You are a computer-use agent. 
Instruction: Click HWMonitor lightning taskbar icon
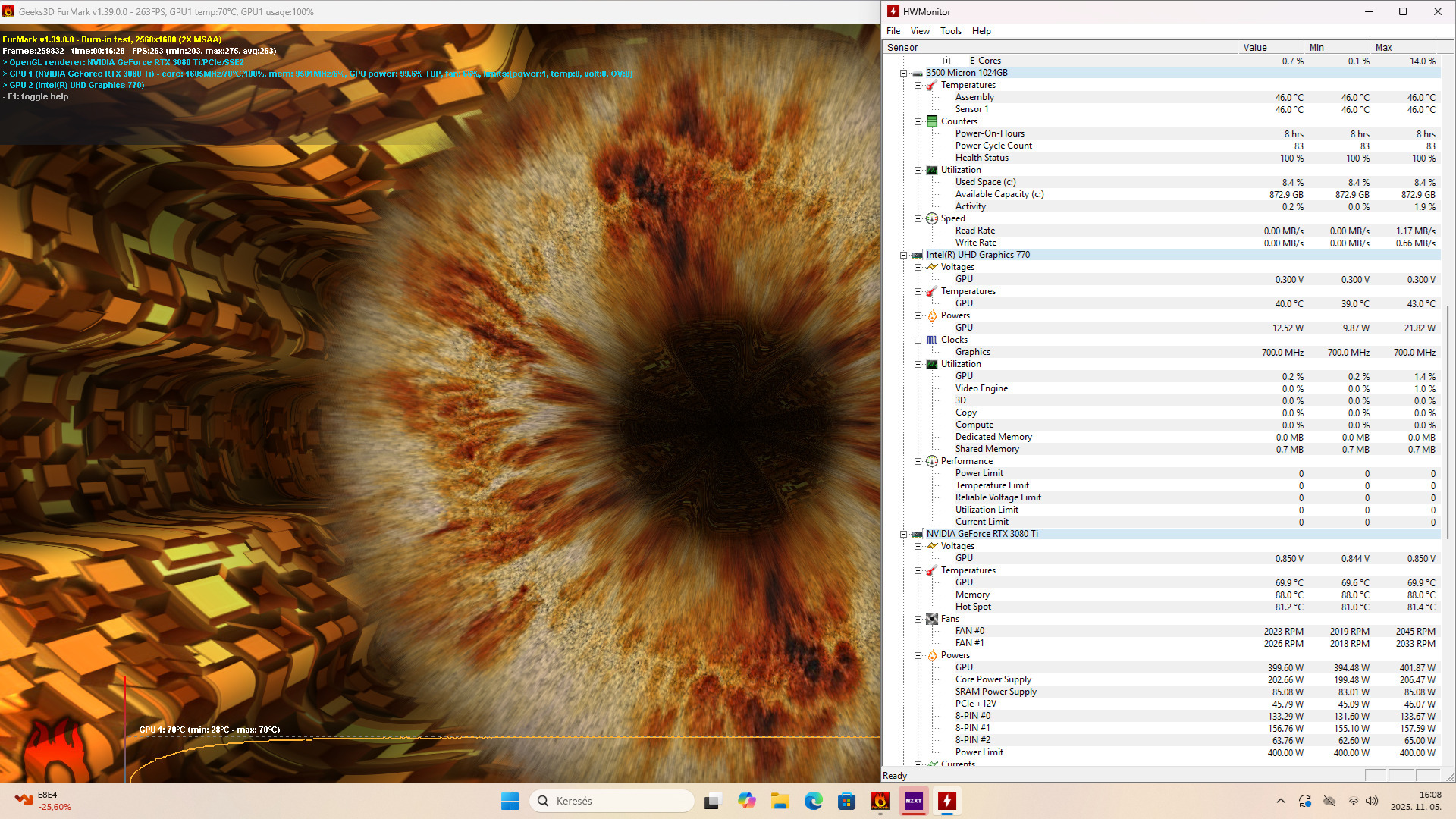pos(947,801)
